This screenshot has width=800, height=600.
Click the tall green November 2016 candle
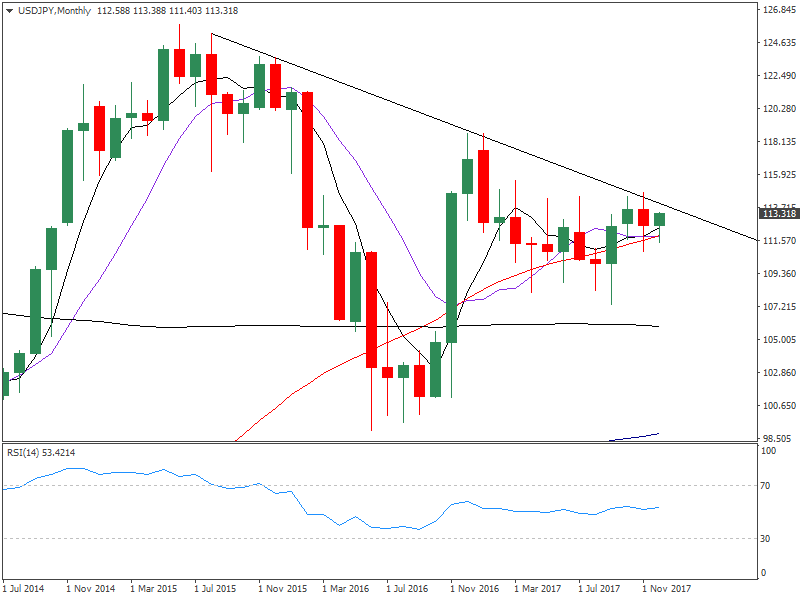tap(451, 266)
